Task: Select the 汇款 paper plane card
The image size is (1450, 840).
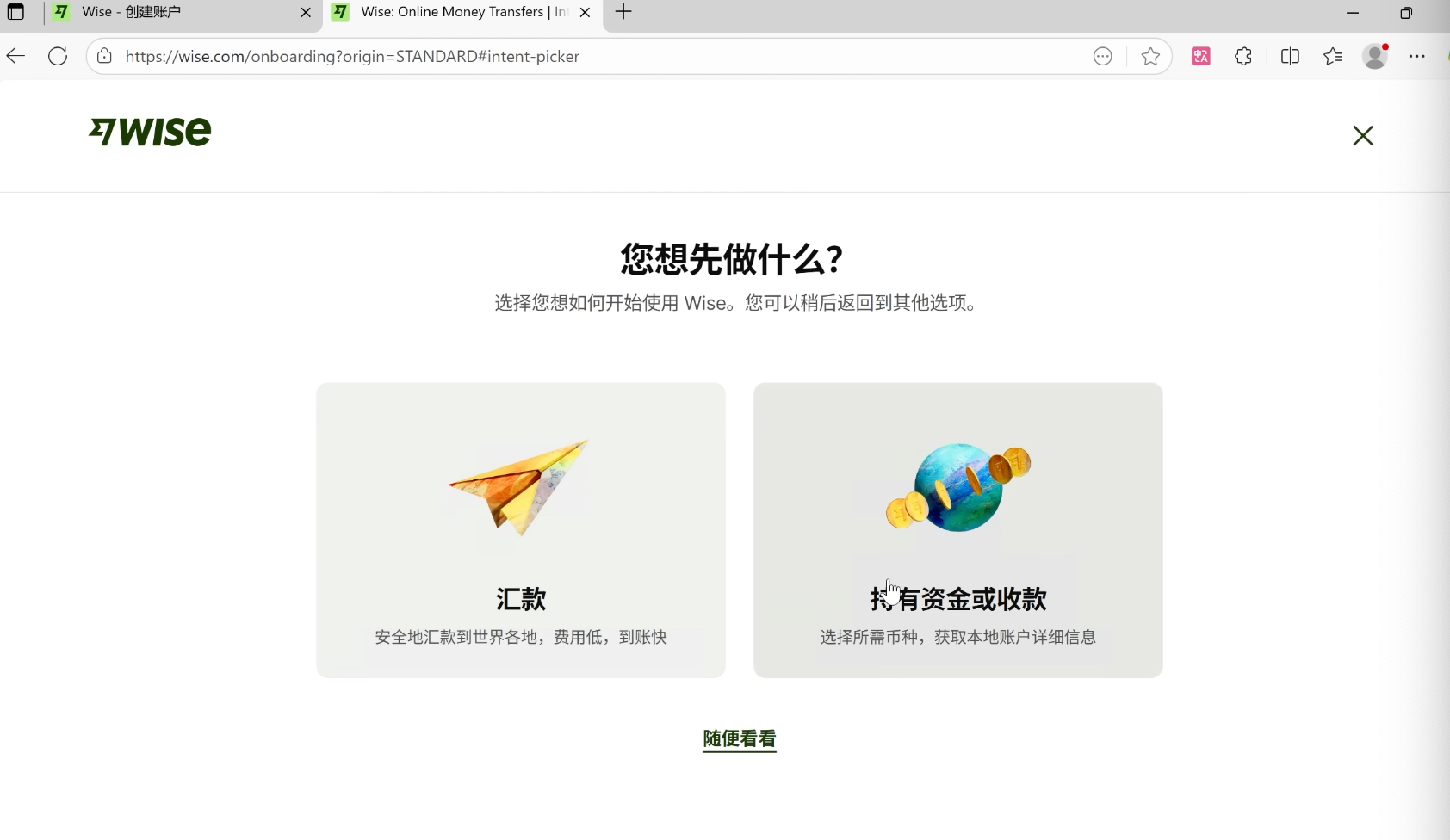Action: 520,529
